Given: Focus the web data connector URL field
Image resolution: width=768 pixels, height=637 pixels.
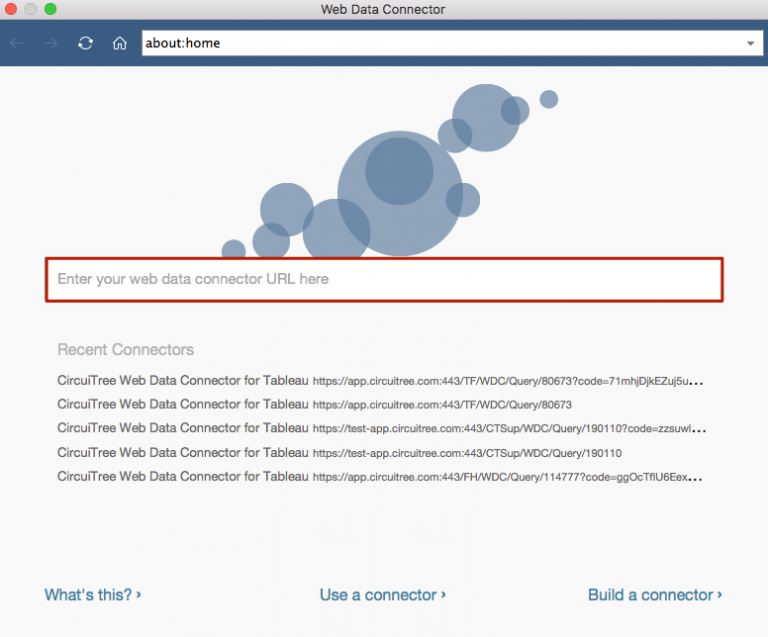Looking at the screenshot, I should [384, 279].
